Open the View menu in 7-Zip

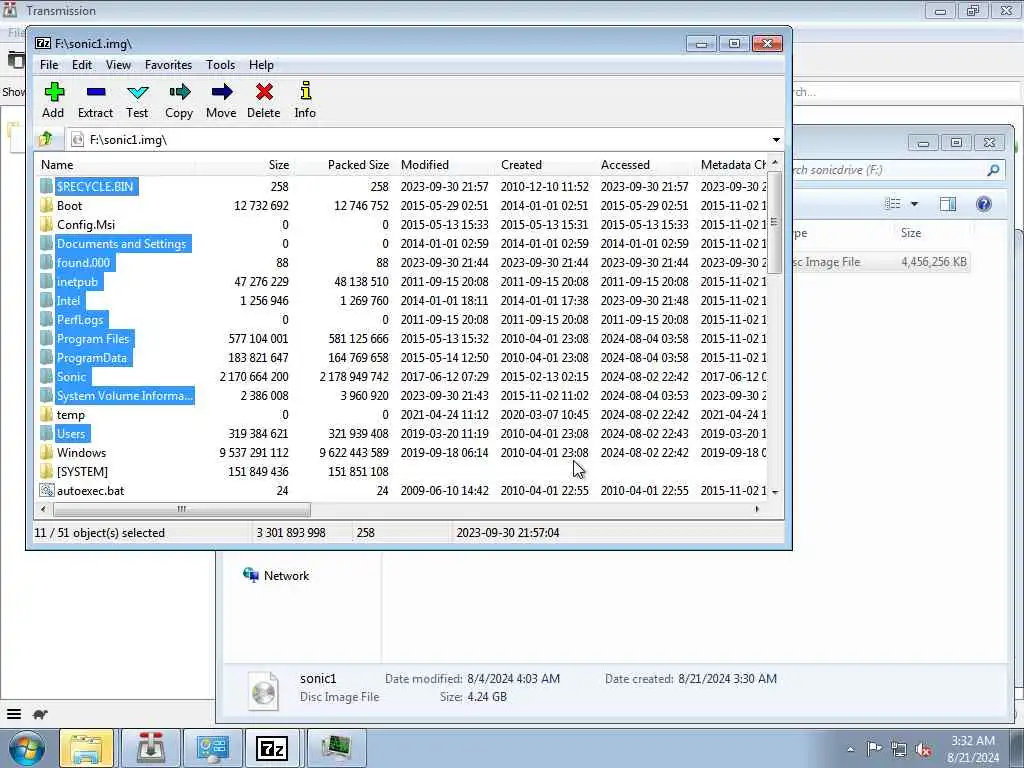[x=118, y=65]
